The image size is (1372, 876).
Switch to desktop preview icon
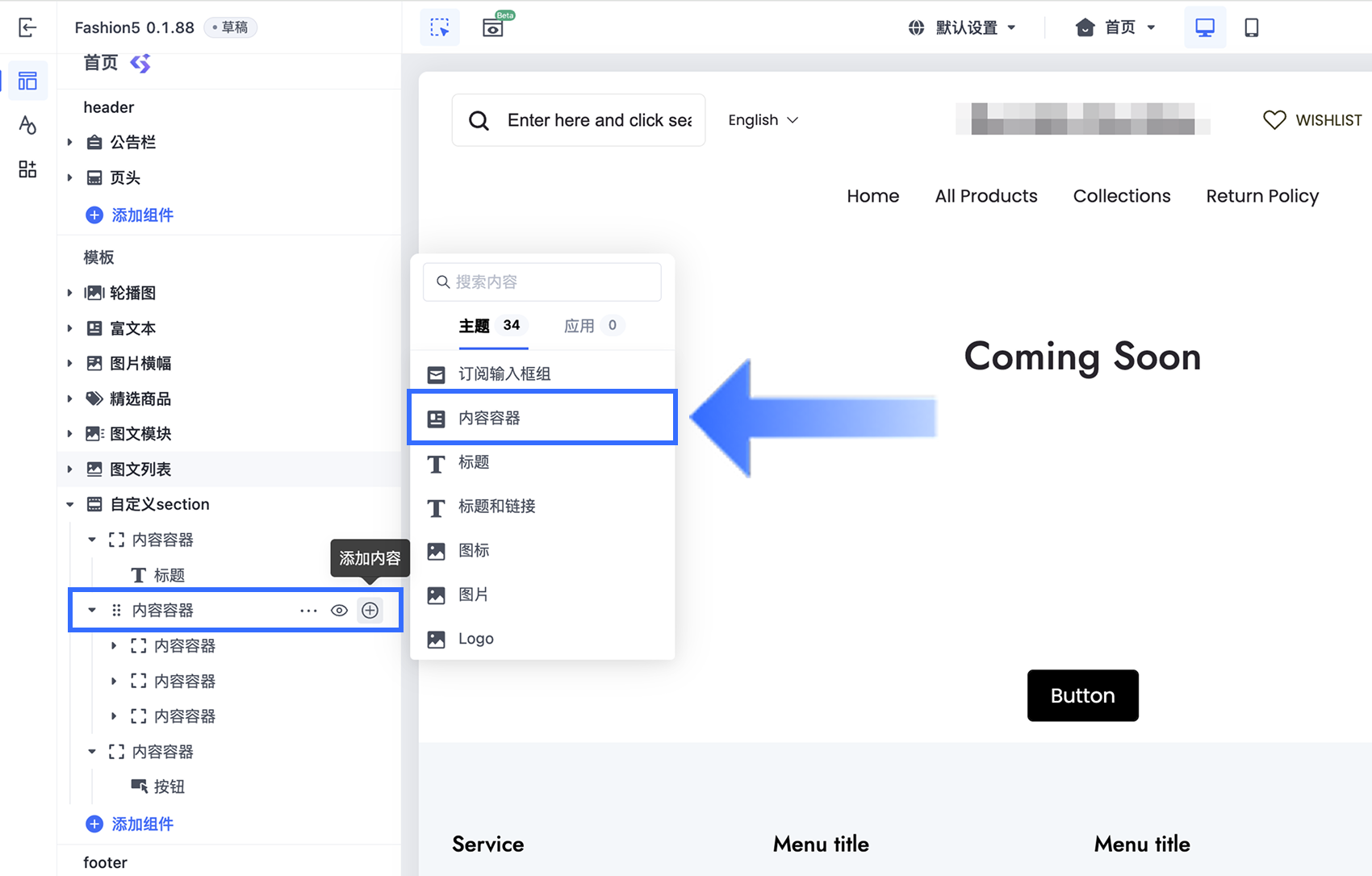(1205, 27)
